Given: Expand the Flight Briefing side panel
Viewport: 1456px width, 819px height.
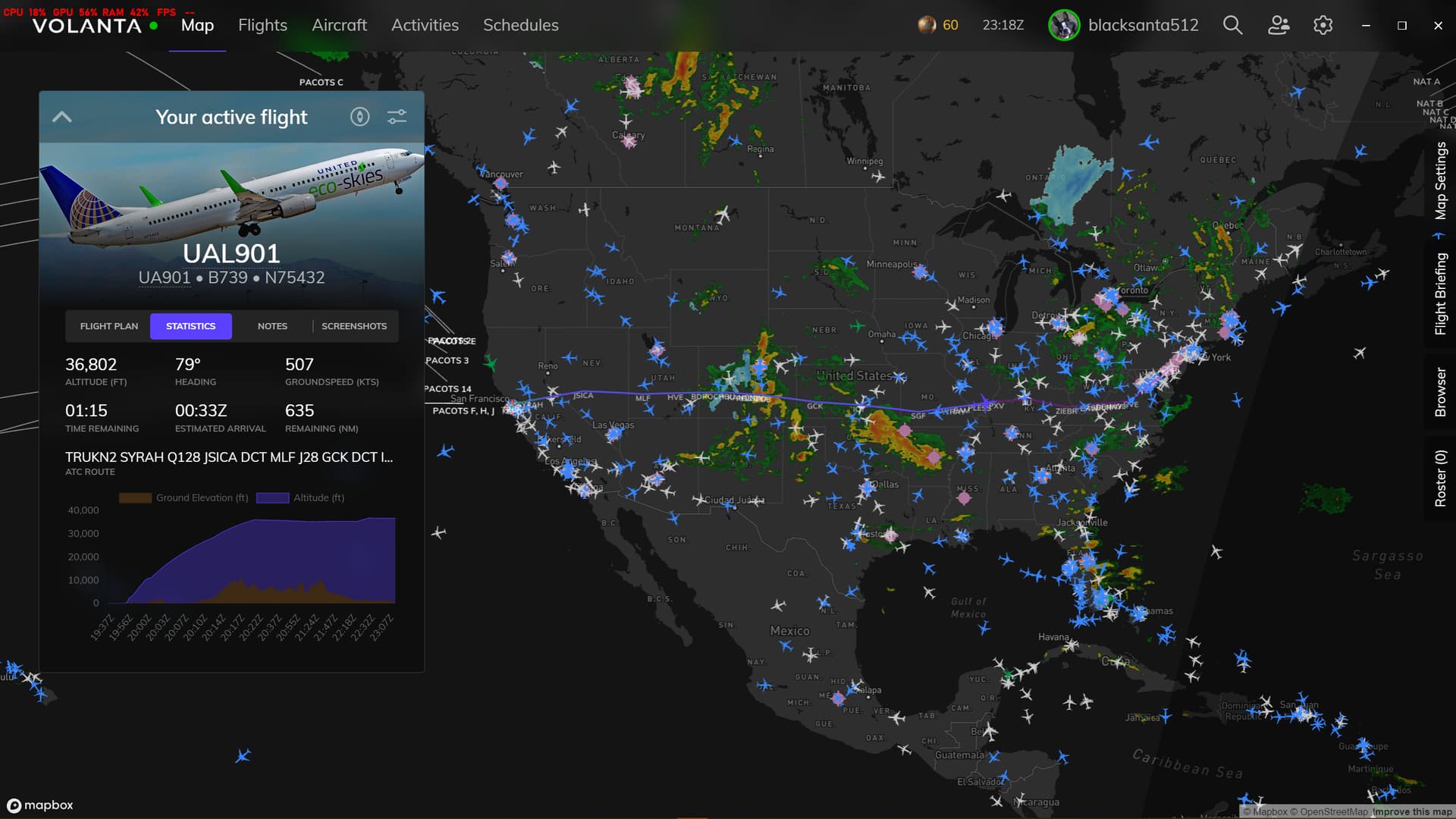Looking at the screenshot, I should pos(1440,293).
